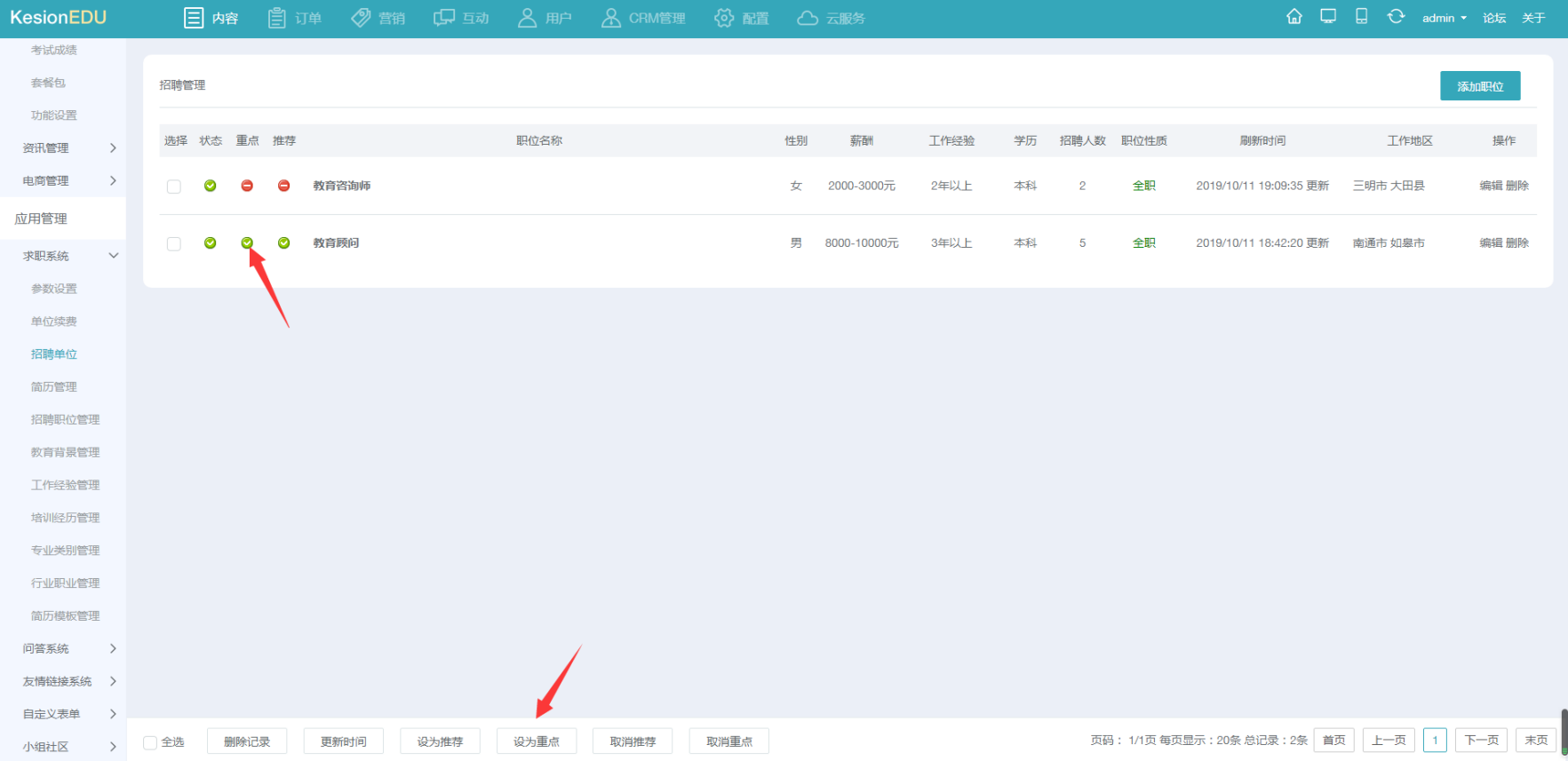
Task: Open the 云服务 top menu
Action: (x=832, y=18)
